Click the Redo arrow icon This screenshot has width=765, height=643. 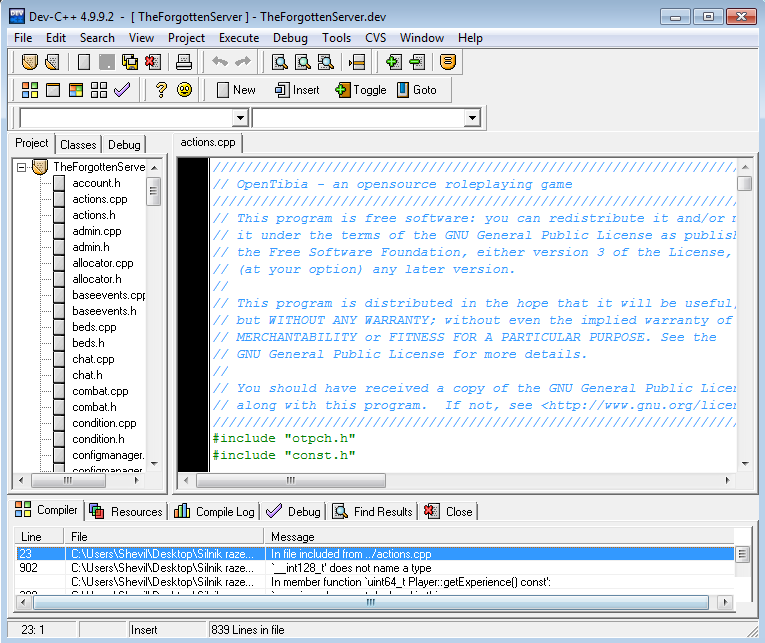point(243,61)
